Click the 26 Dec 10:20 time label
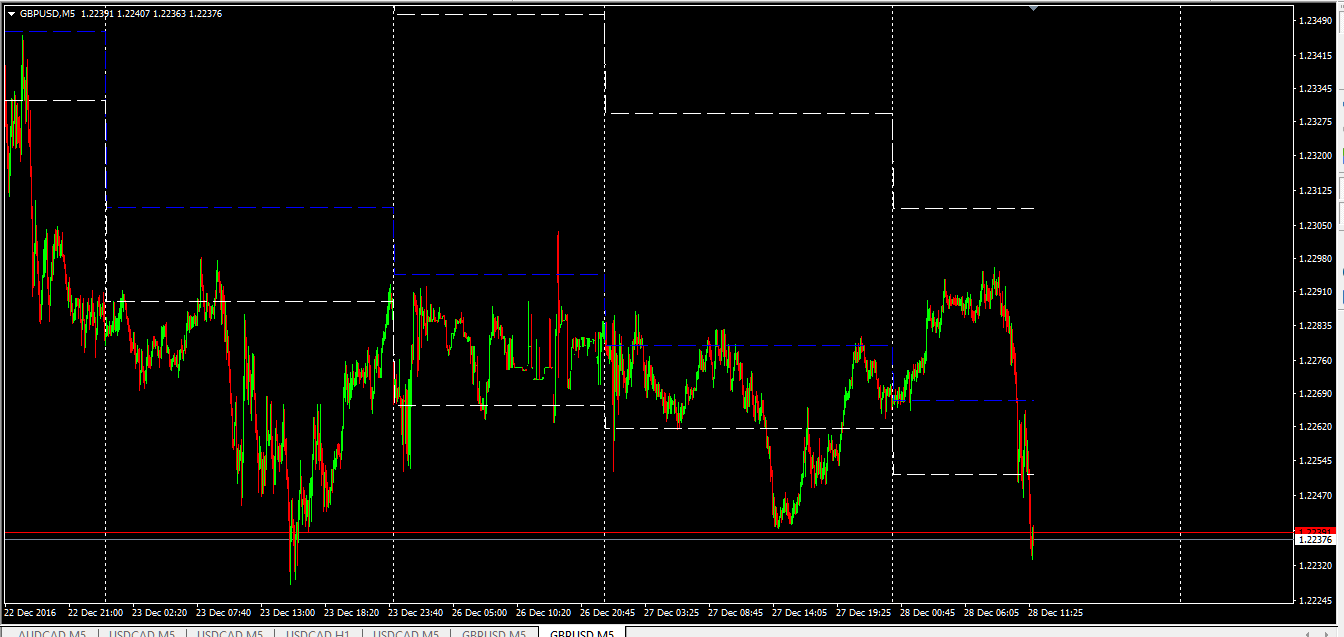The width and height of the screenshot is (1344, 637). [x=544, y=612]
